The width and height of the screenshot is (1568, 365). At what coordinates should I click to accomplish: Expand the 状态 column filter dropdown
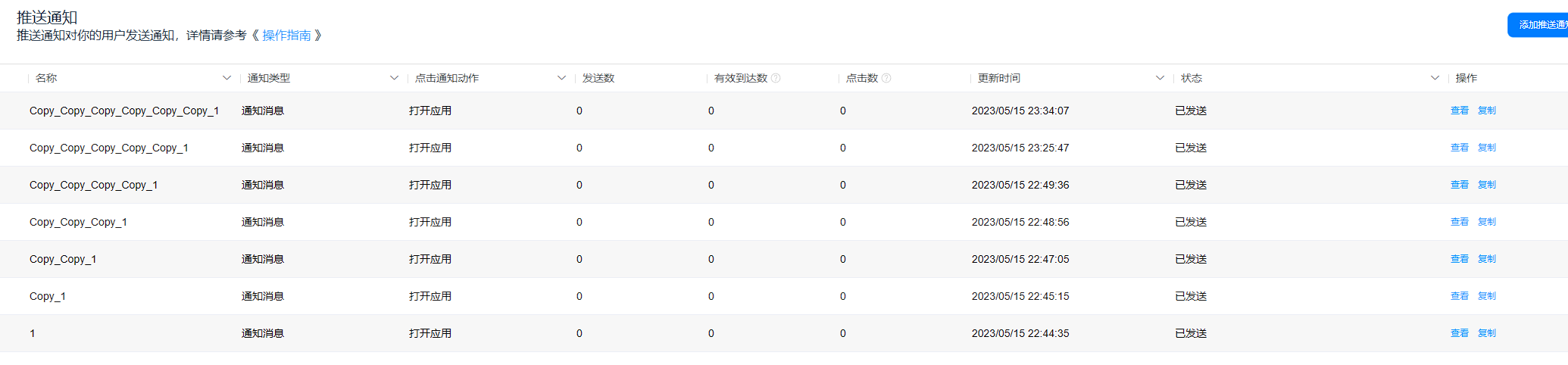(1435, 78)
